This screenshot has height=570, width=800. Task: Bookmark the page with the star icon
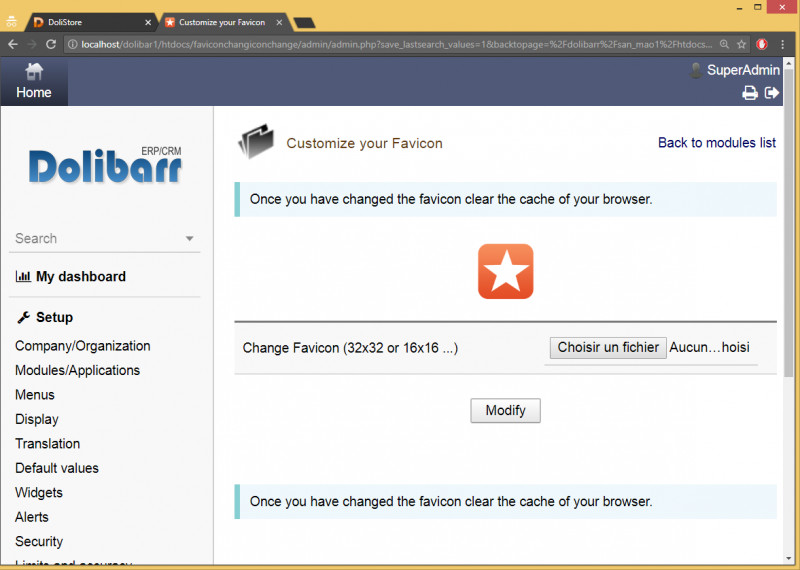pyautogui.click(x=741, y=44)
